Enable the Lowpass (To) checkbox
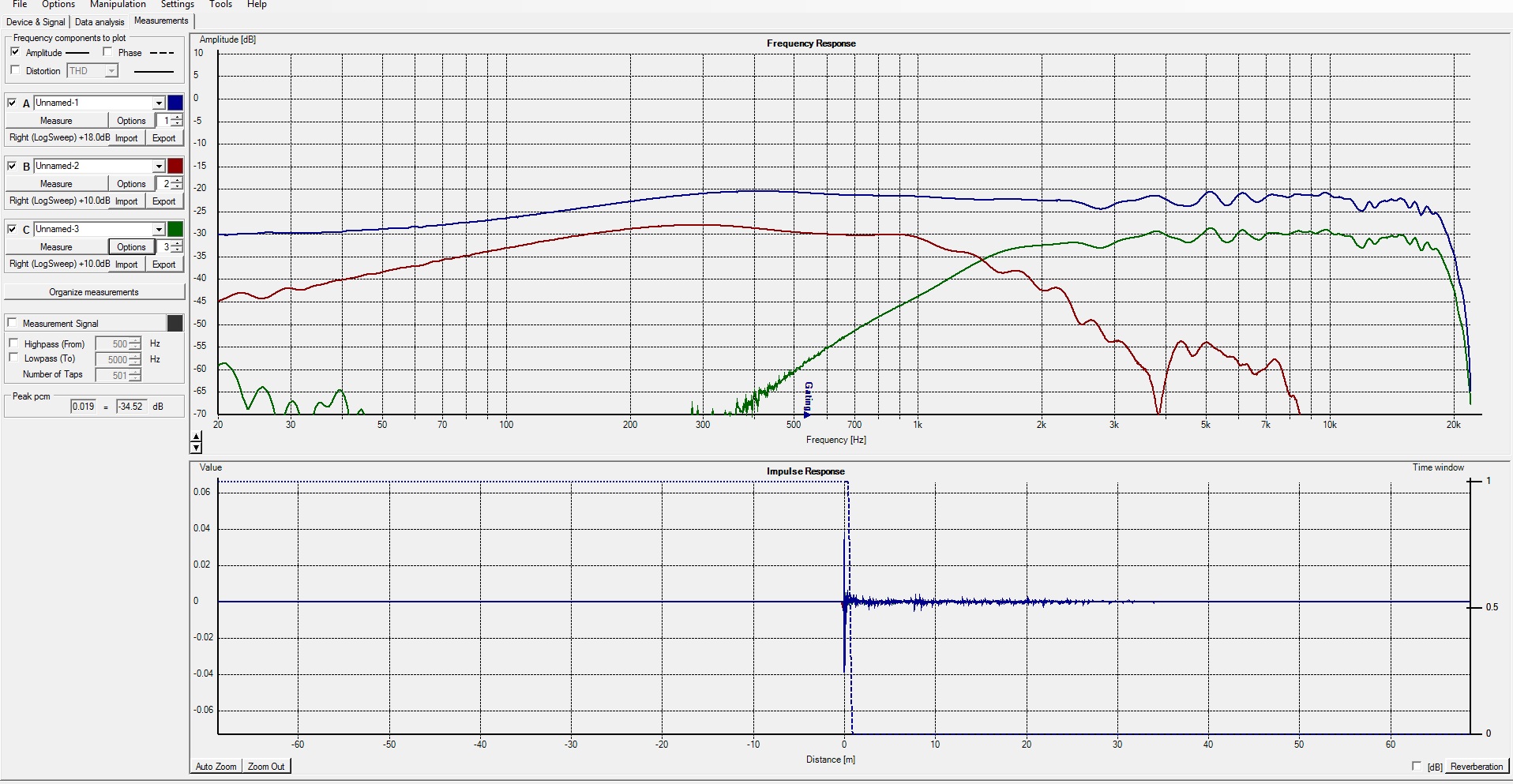1513x784 pixels. [x=13, y=358]
